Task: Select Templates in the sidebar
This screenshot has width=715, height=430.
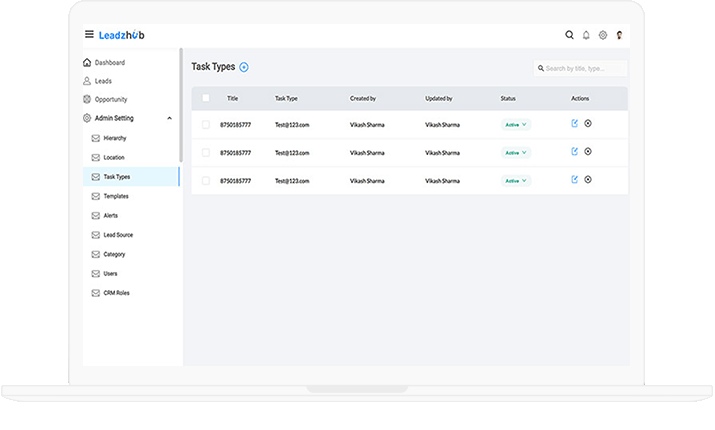Action: [x=116, y=196]
